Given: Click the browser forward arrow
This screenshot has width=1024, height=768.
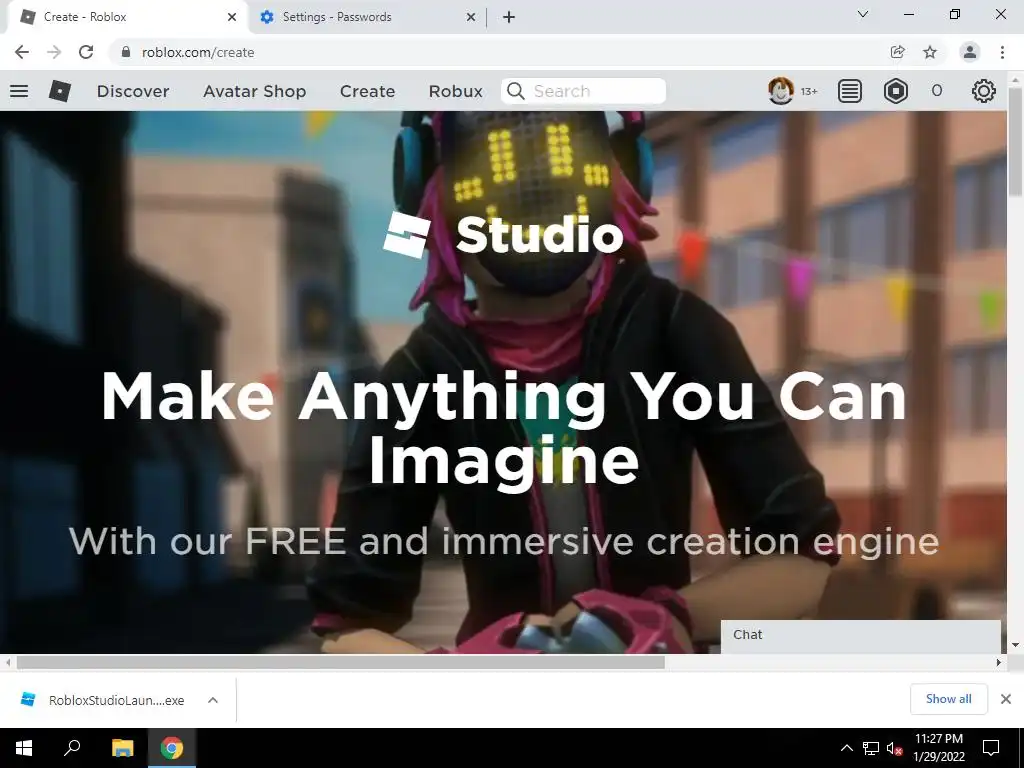Looking at the screenshot, I should (54, 52).
